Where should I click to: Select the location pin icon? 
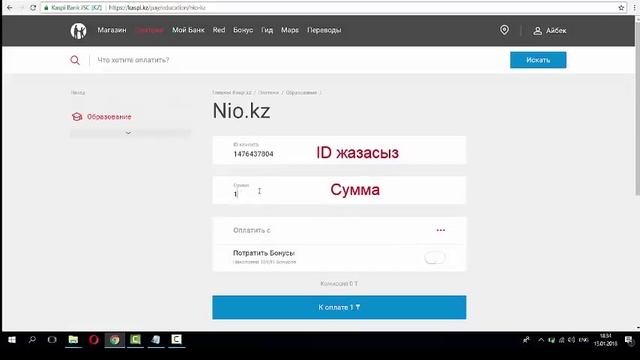point(504,30)
